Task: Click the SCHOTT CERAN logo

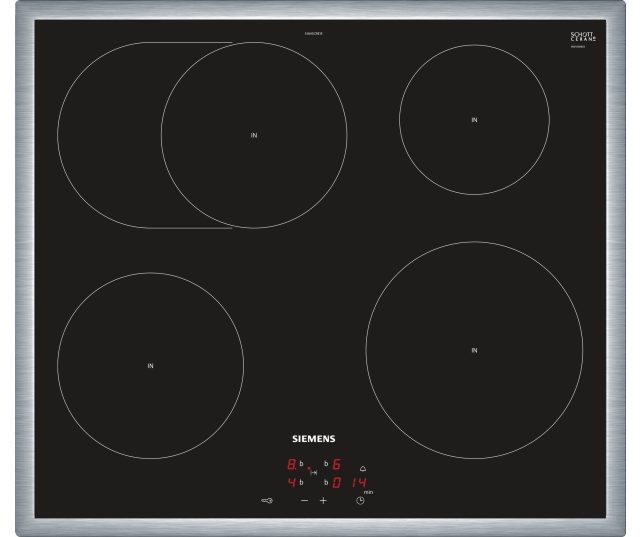Action: 583,37
